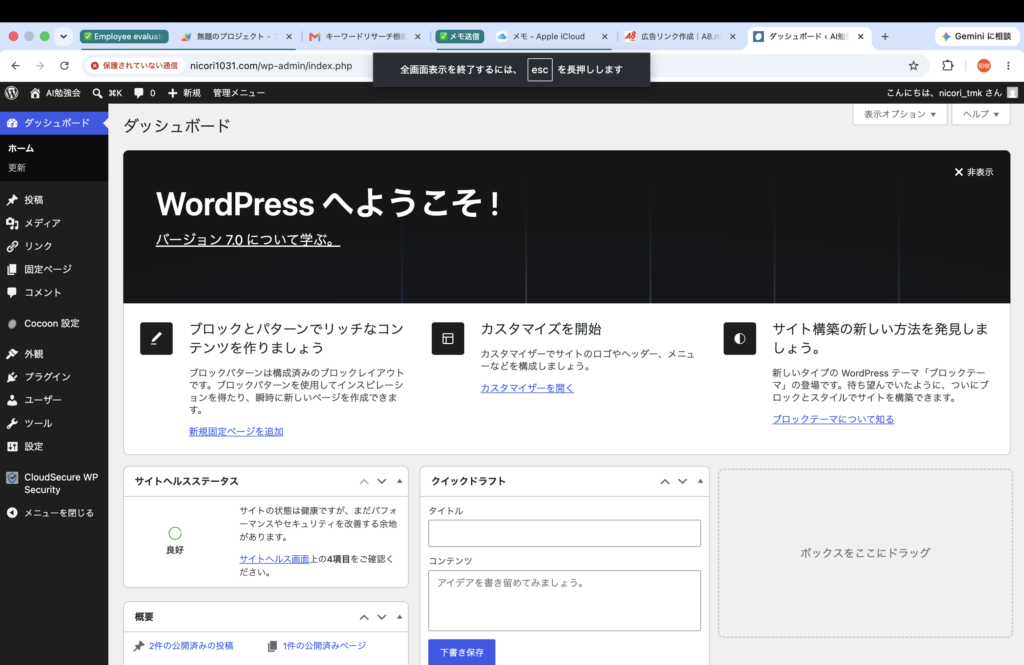This screenshot has width=1024, height=665.
Task: Move サイトヘルスステータス box up
Action: pos(364,481)
